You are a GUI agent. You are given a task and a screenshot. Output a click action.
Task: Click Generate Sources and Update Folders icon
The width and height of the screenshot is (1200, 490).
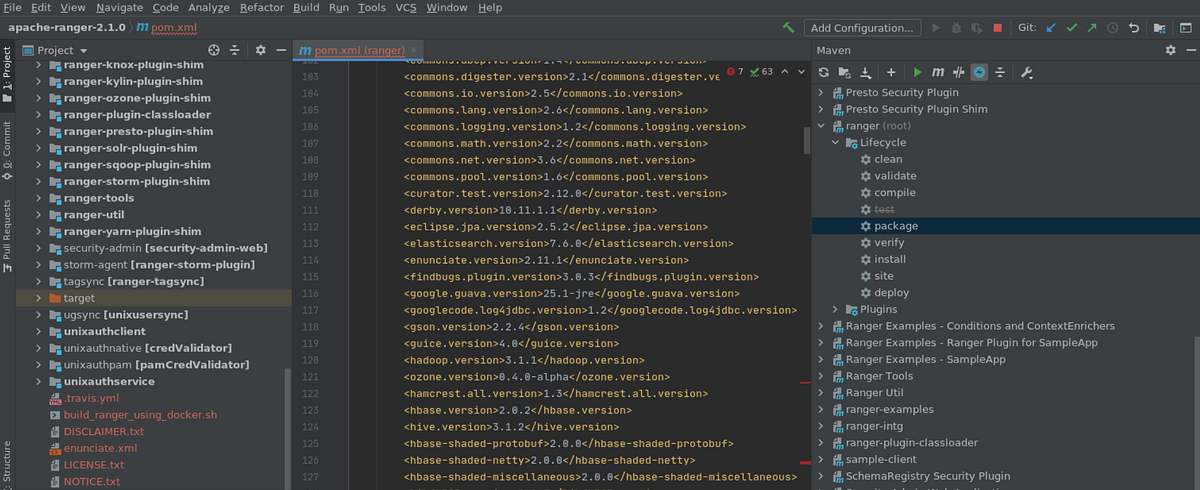pos(845,72)
